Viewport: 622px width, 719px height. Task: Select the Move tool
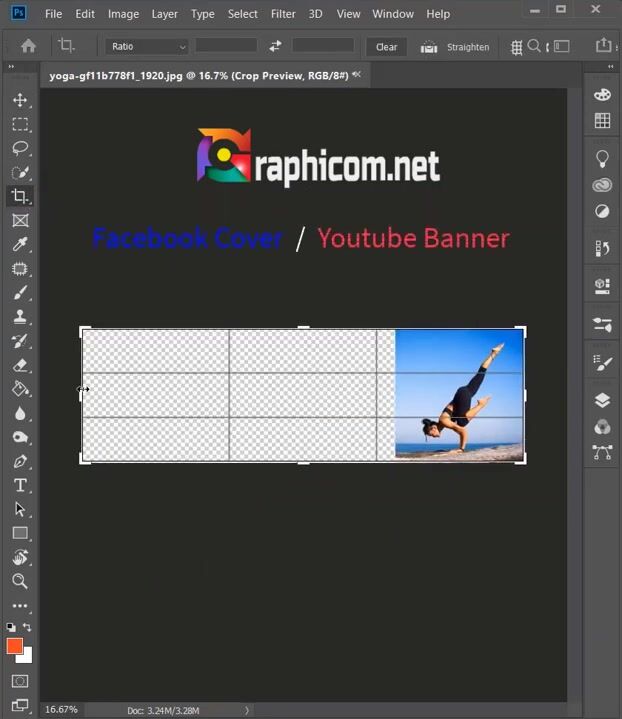click(20, 100)
